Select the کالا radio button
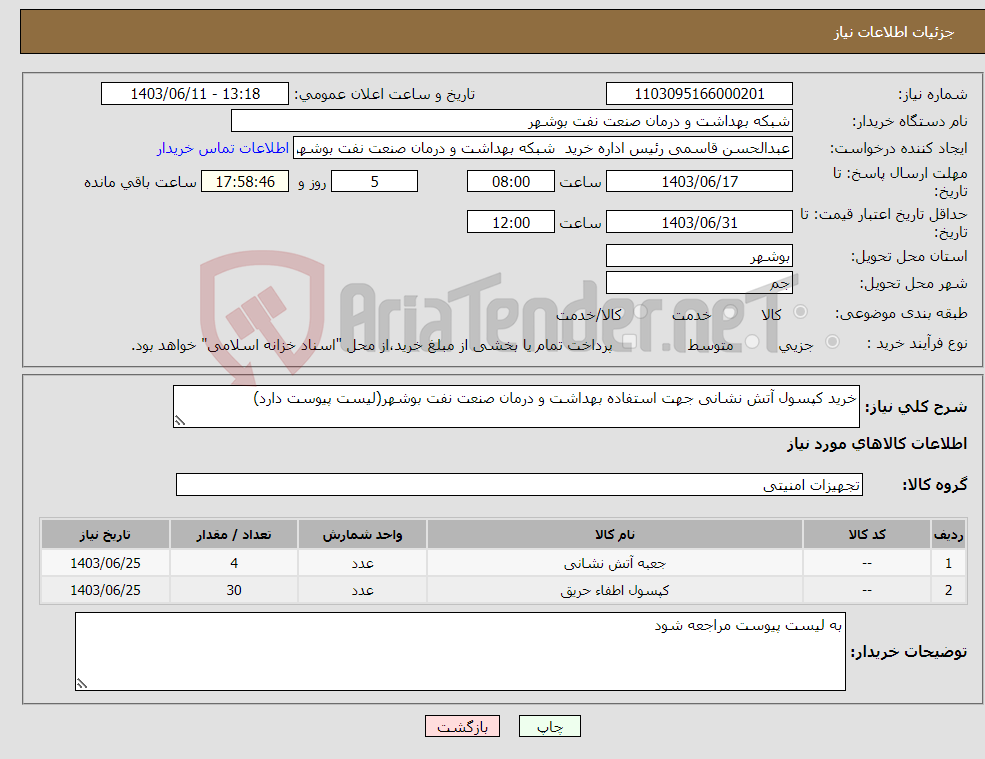The width and height of the screenshot is (985, 759). coord(800,312)
